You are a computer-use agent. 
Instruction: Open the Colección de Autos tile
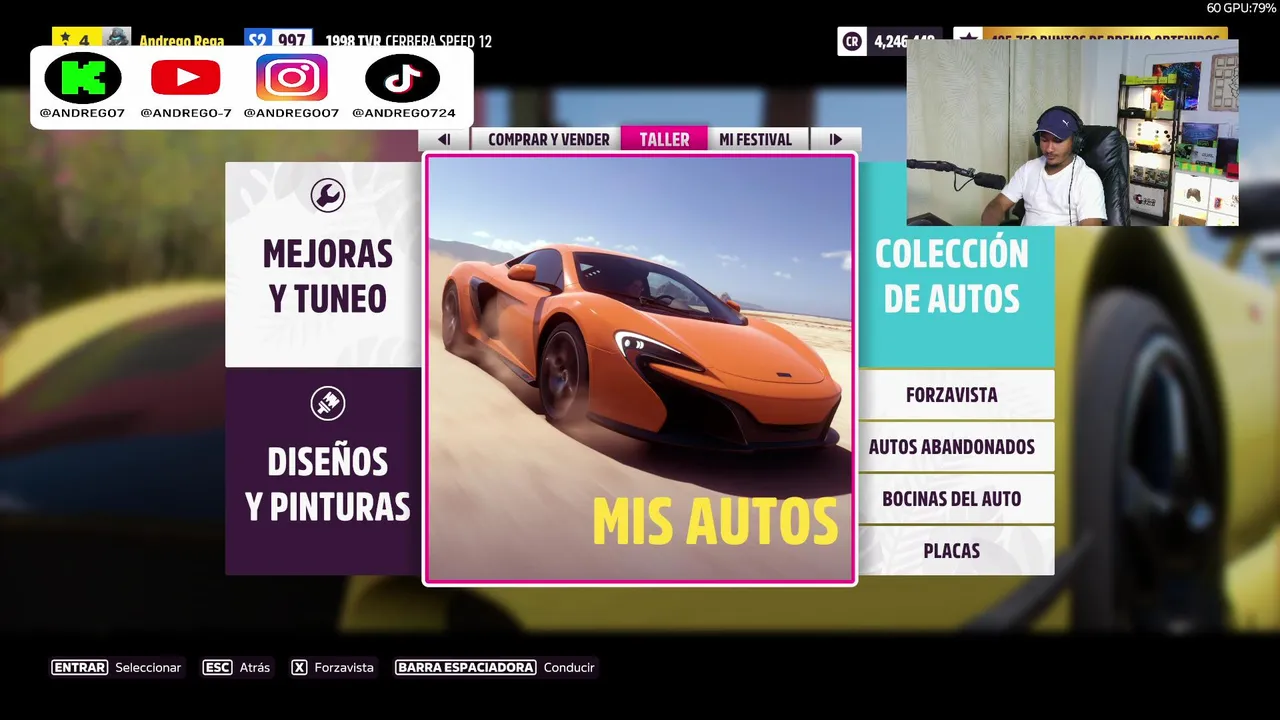956,264
